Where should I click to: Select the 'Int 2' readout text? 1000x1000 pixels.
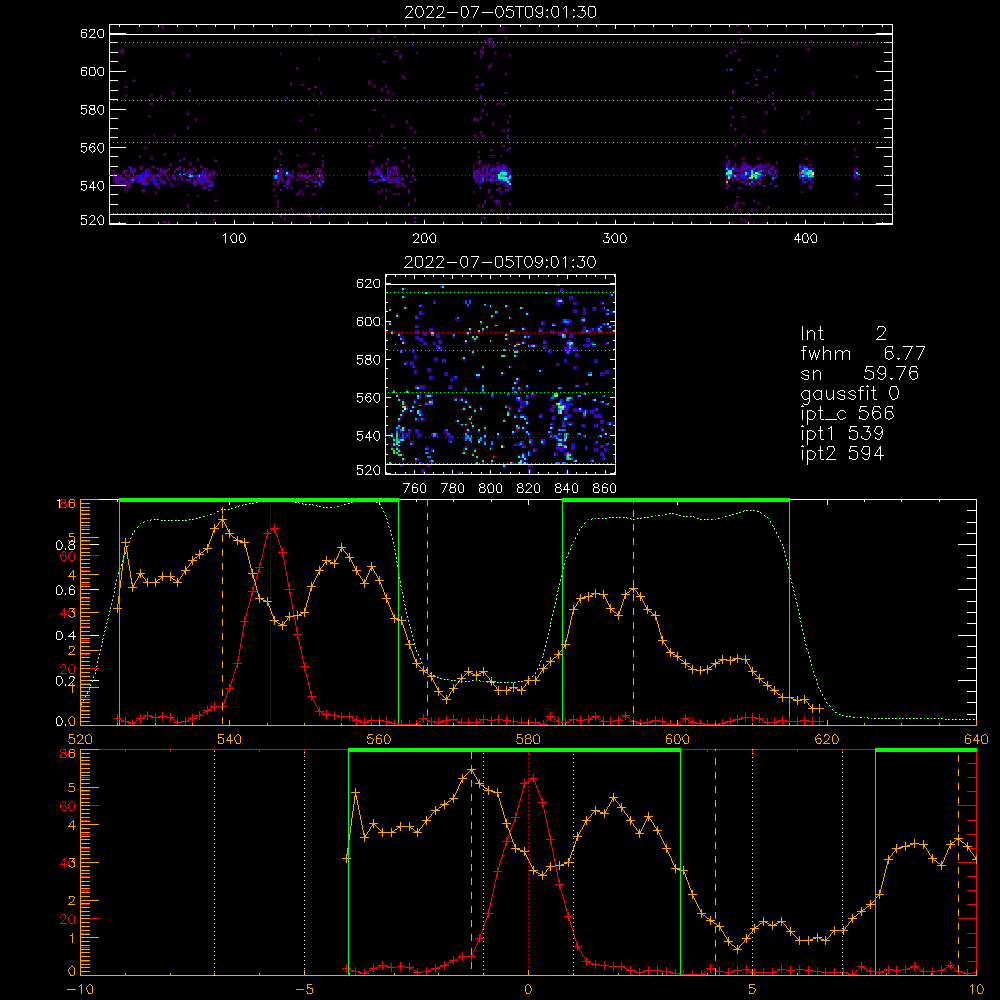point(843,334)
